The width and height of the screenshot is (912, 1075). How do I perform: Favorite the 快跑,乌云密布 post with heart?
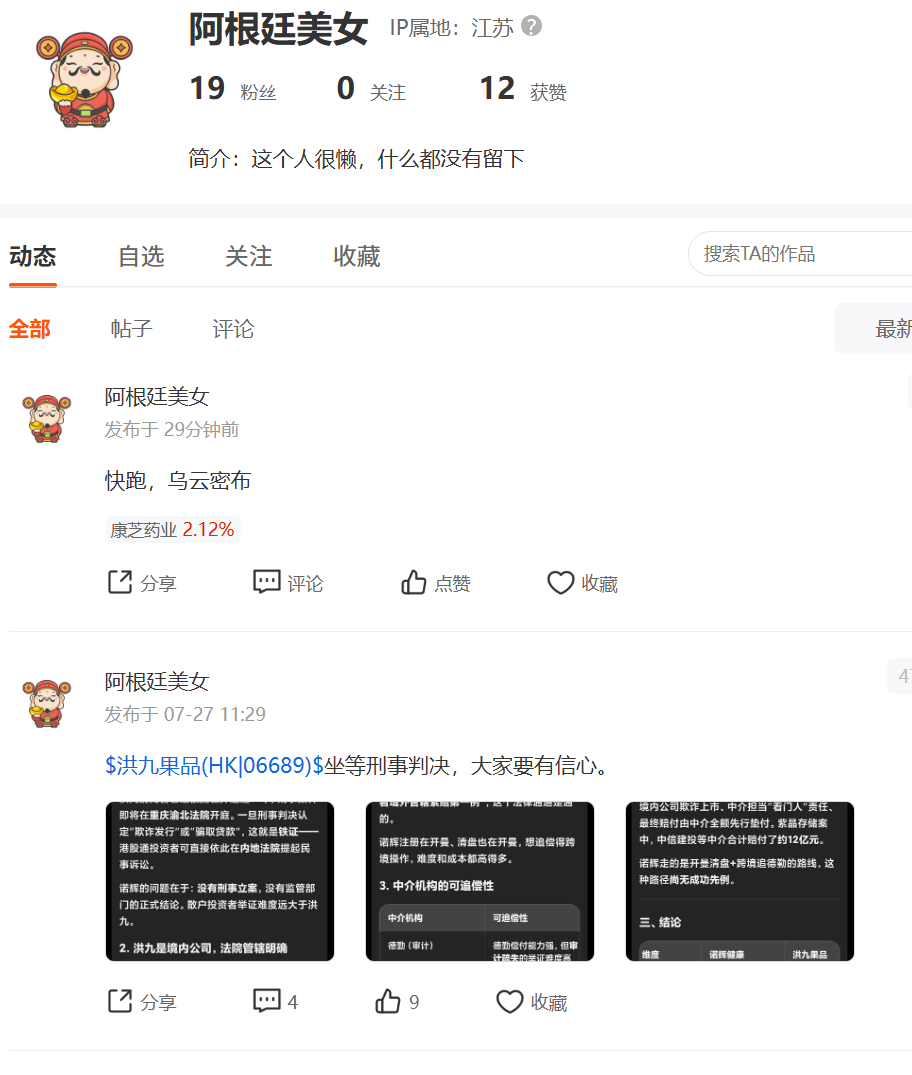(x=582, y=583)
